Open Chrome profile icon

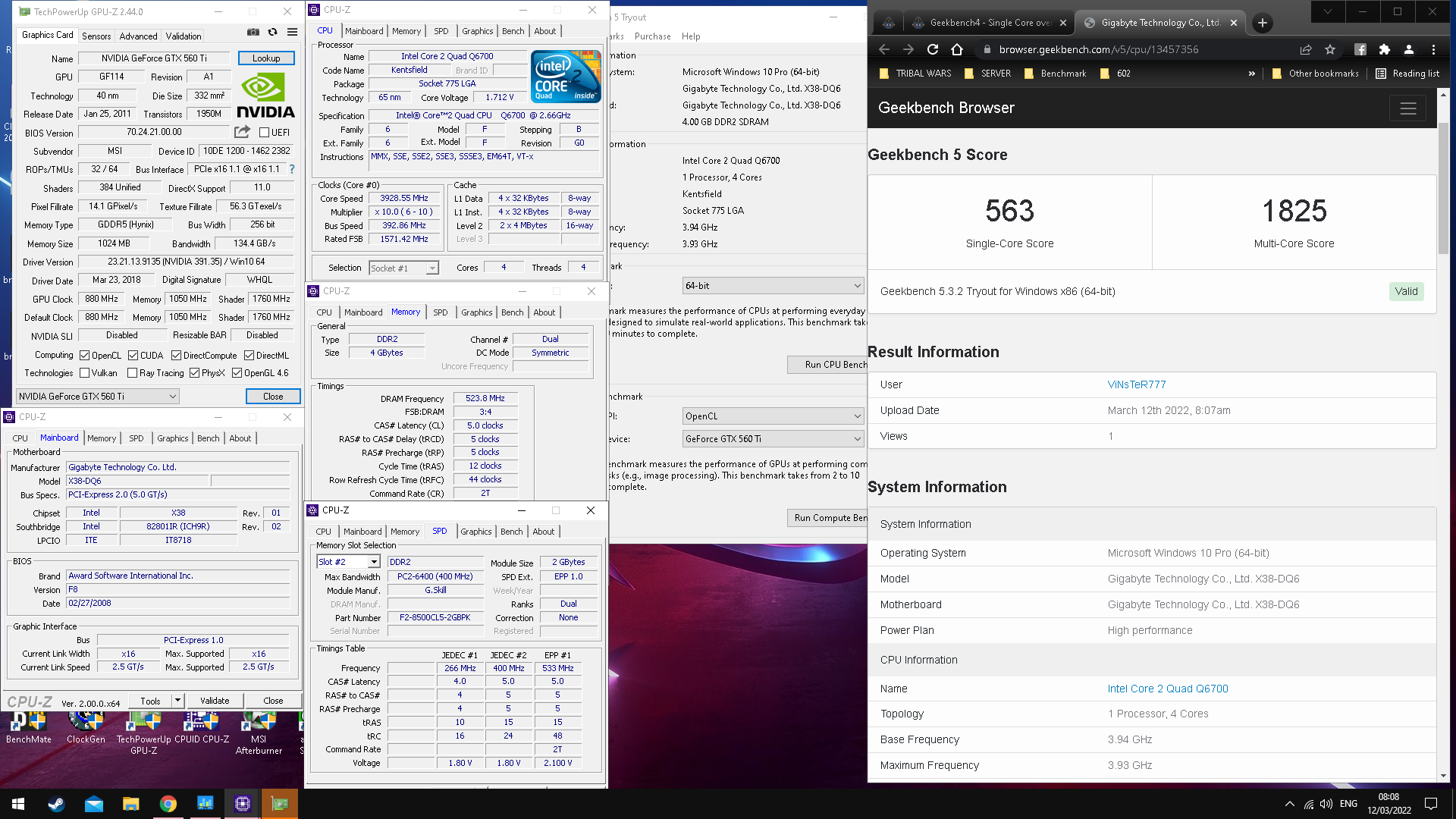(1409, 49)
